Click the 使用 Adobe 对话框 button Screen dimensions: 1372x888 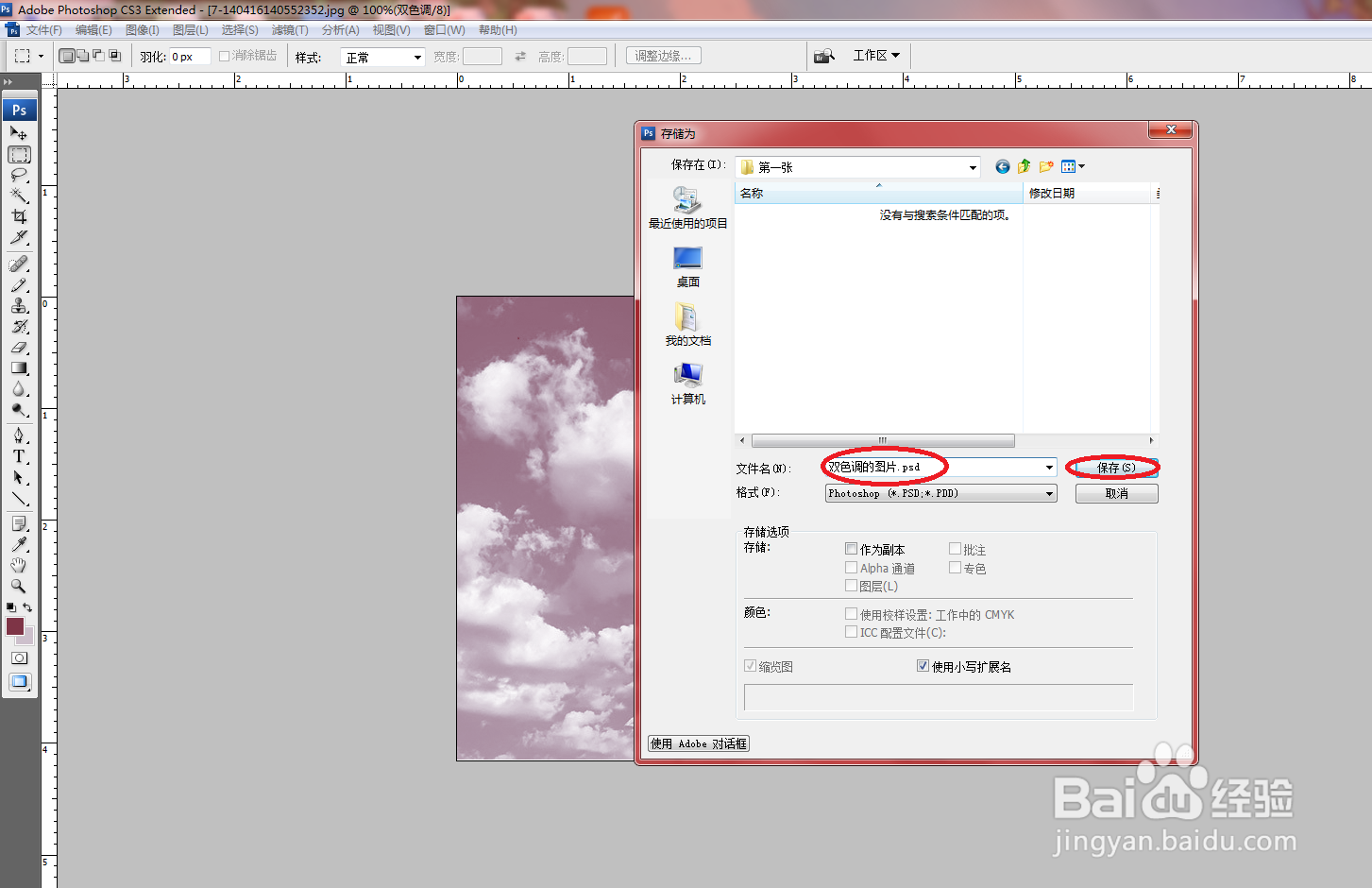pos(698,743)
